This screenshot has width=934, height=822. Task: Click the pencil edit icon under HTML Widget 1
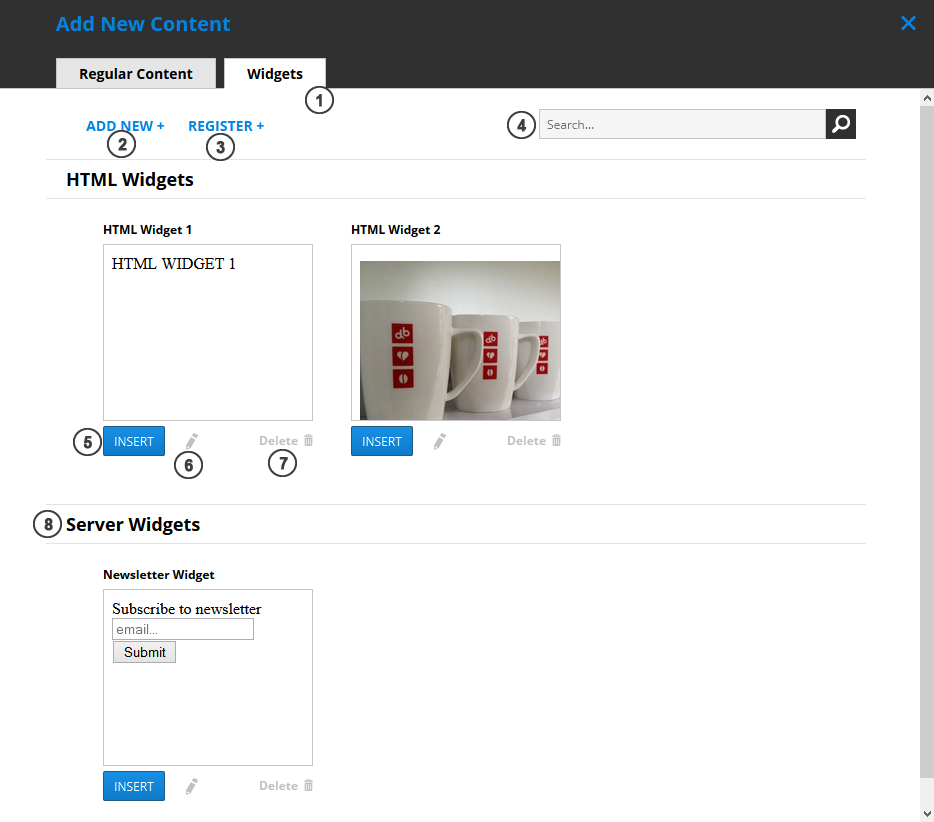(190, 440)
